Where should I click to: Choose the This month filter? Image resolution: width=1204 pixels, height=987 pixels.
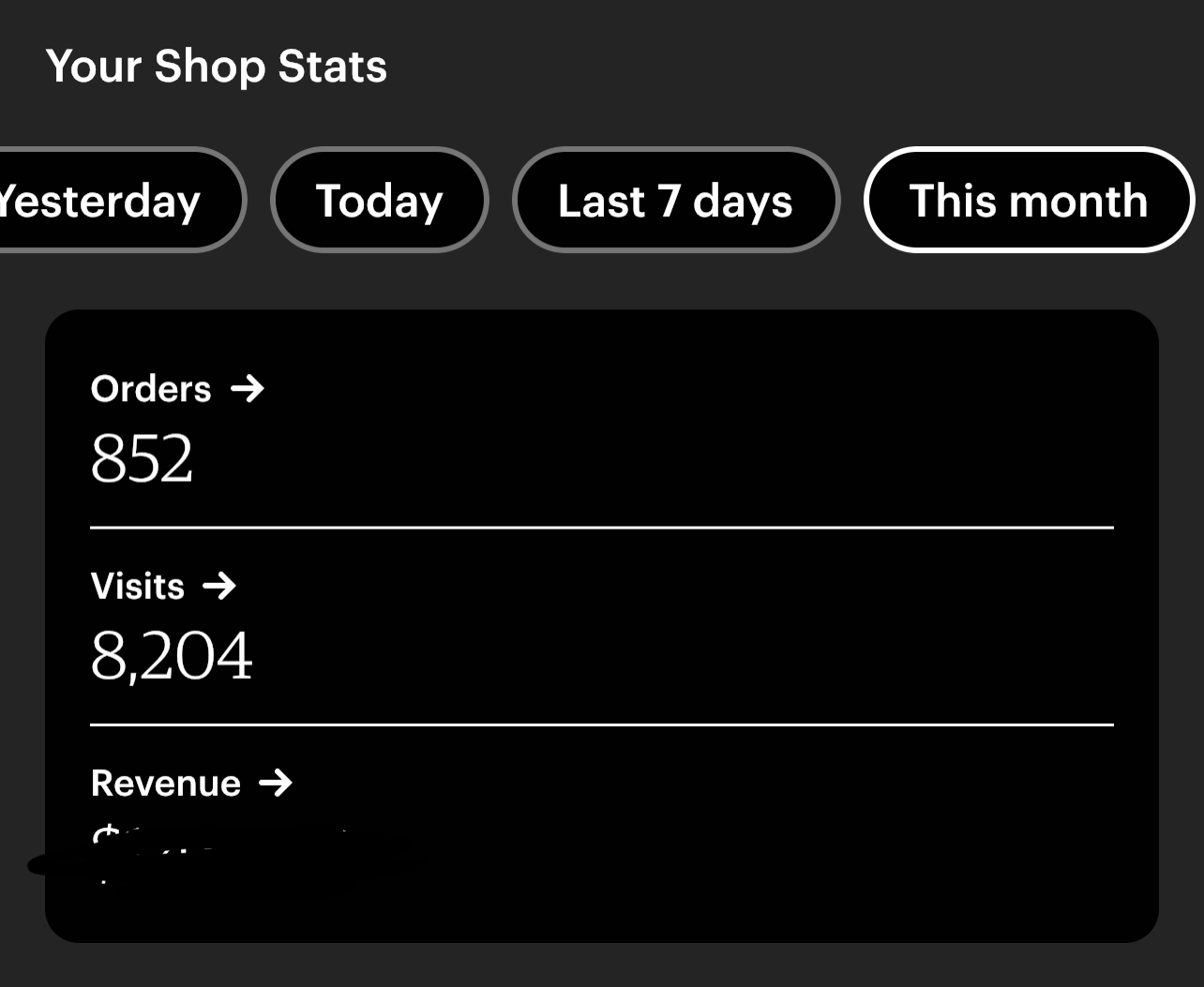pos(1029,200)
